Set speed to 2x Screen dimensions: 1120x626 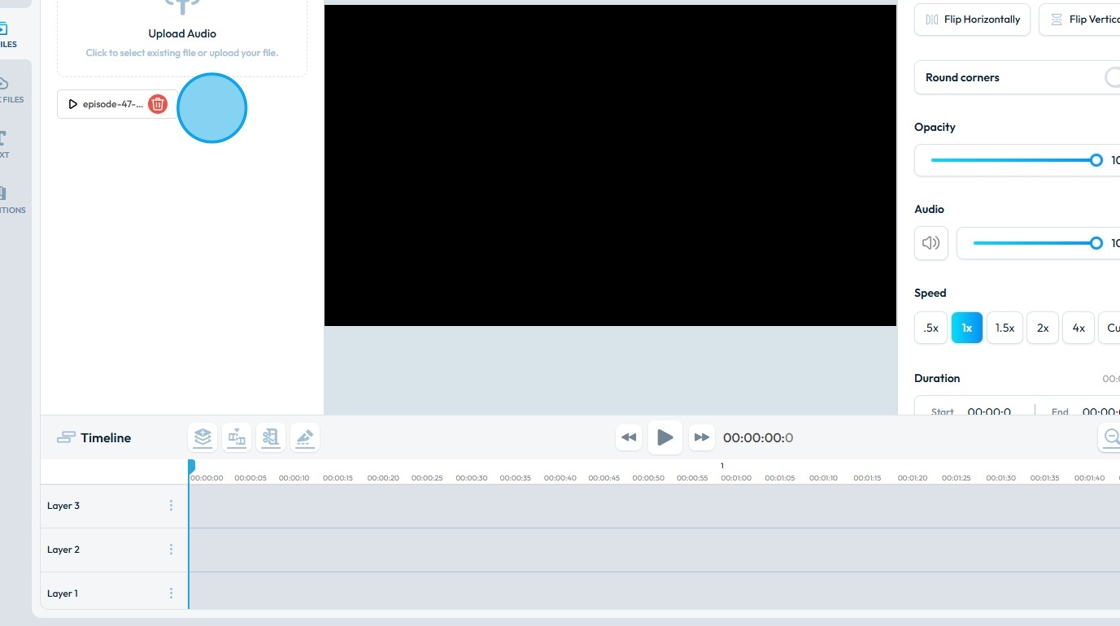tap(1043, 328)
